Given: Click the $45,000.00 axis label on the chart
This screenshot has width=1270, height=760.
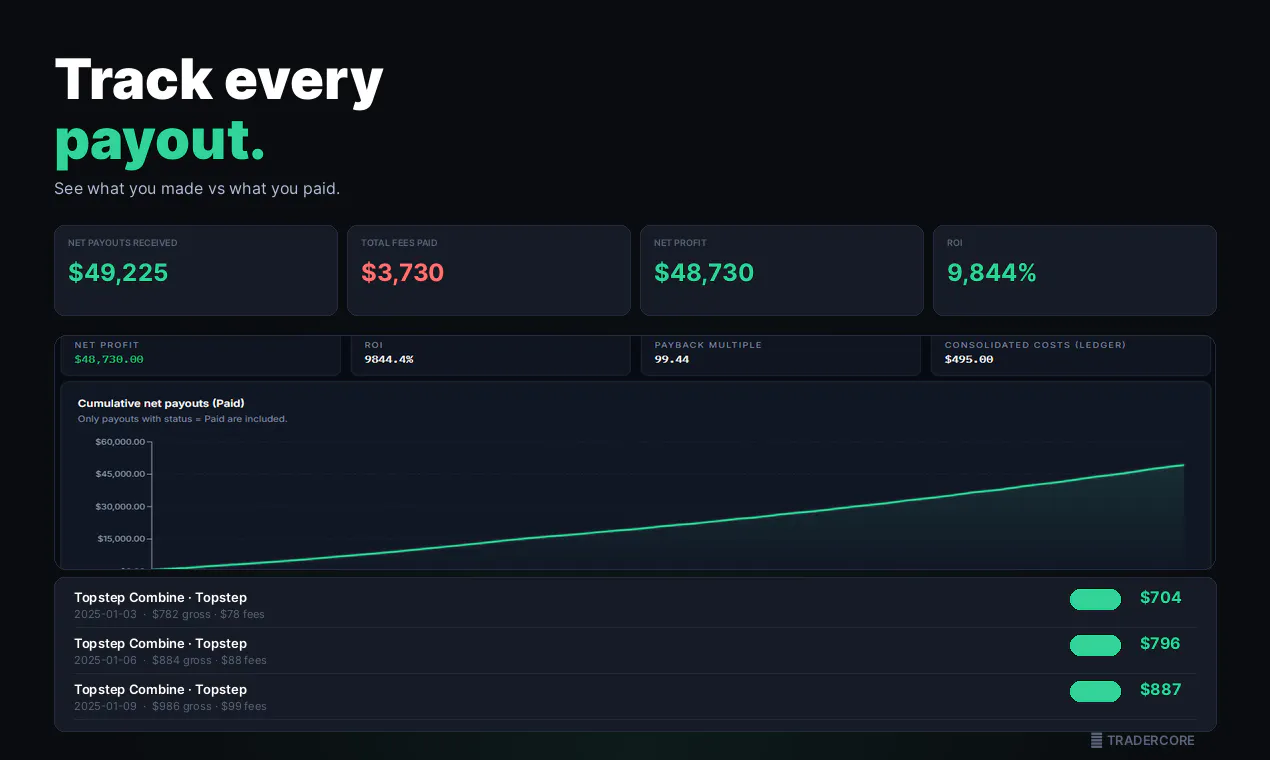Looking at the screenshot, I should [120, 474].
